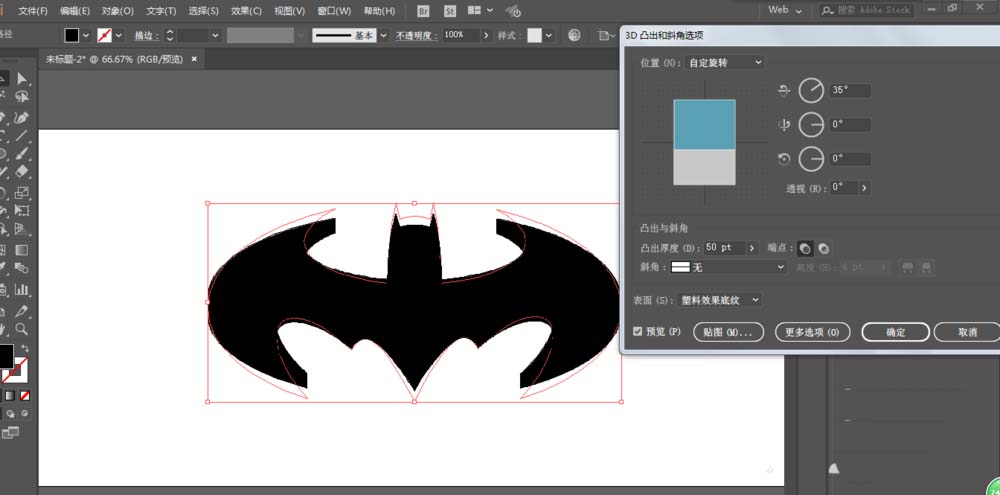This screenshot has width=1000, height=495.
Task: Open the 文件(F) menu
Action: (33, 11)
